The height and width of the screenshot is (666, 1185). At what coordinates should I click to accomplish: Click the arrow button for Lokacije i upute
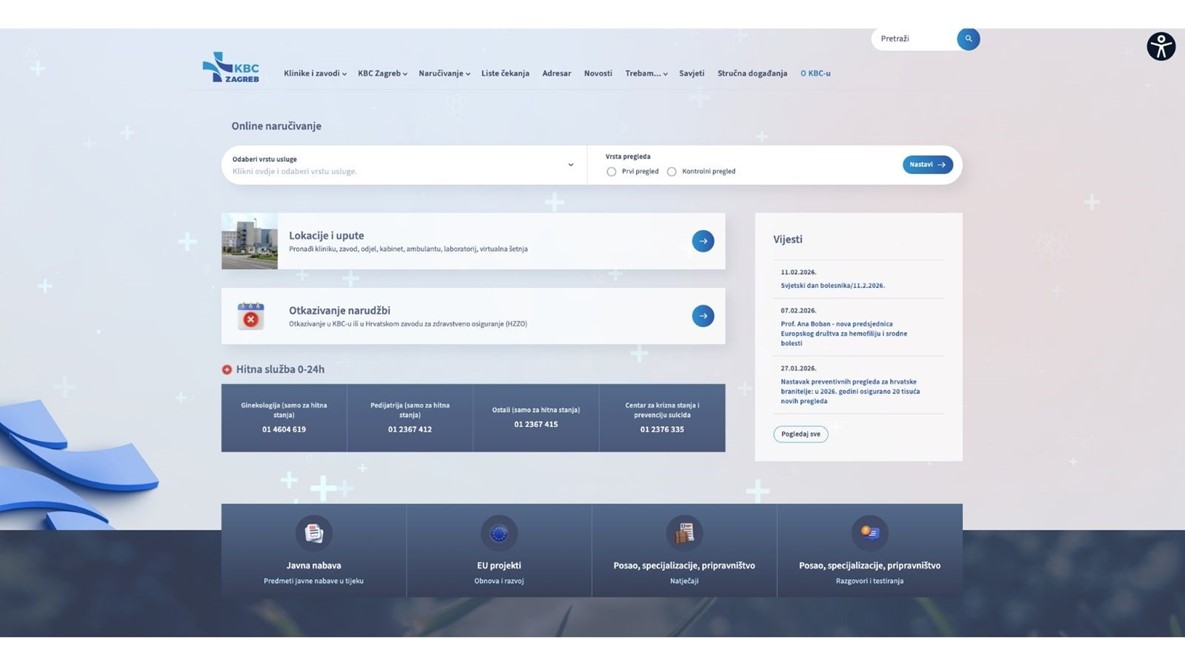(703, 241)
